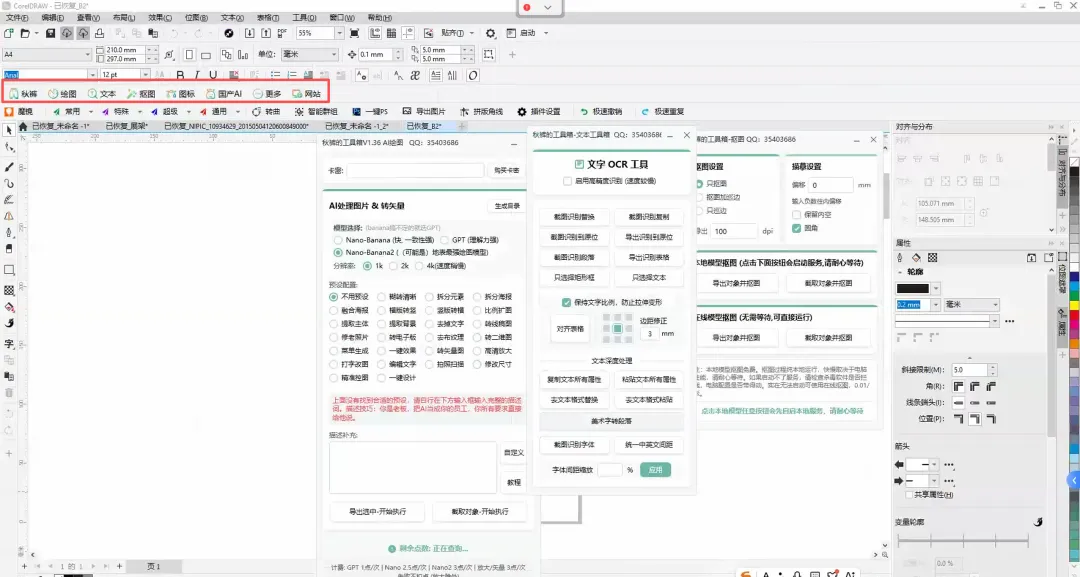Open the 文件(F) menu
1080x577 pixels.
pos(17,17)
